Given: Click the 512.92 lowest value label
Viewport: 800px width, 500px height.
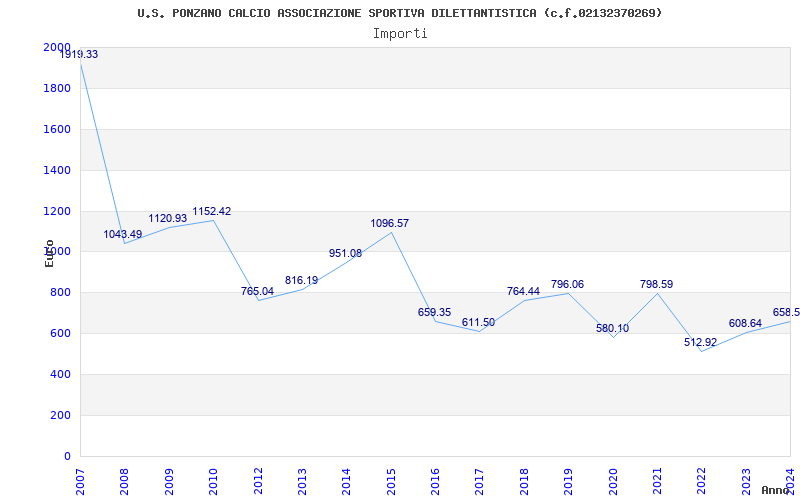Looking at the screenshot, I should click(x=701, y=342).
